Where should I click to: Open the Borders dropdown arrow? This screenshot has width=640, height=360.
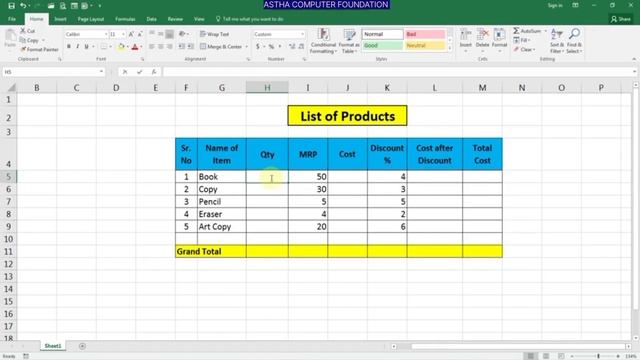click(x=111, y=47)
